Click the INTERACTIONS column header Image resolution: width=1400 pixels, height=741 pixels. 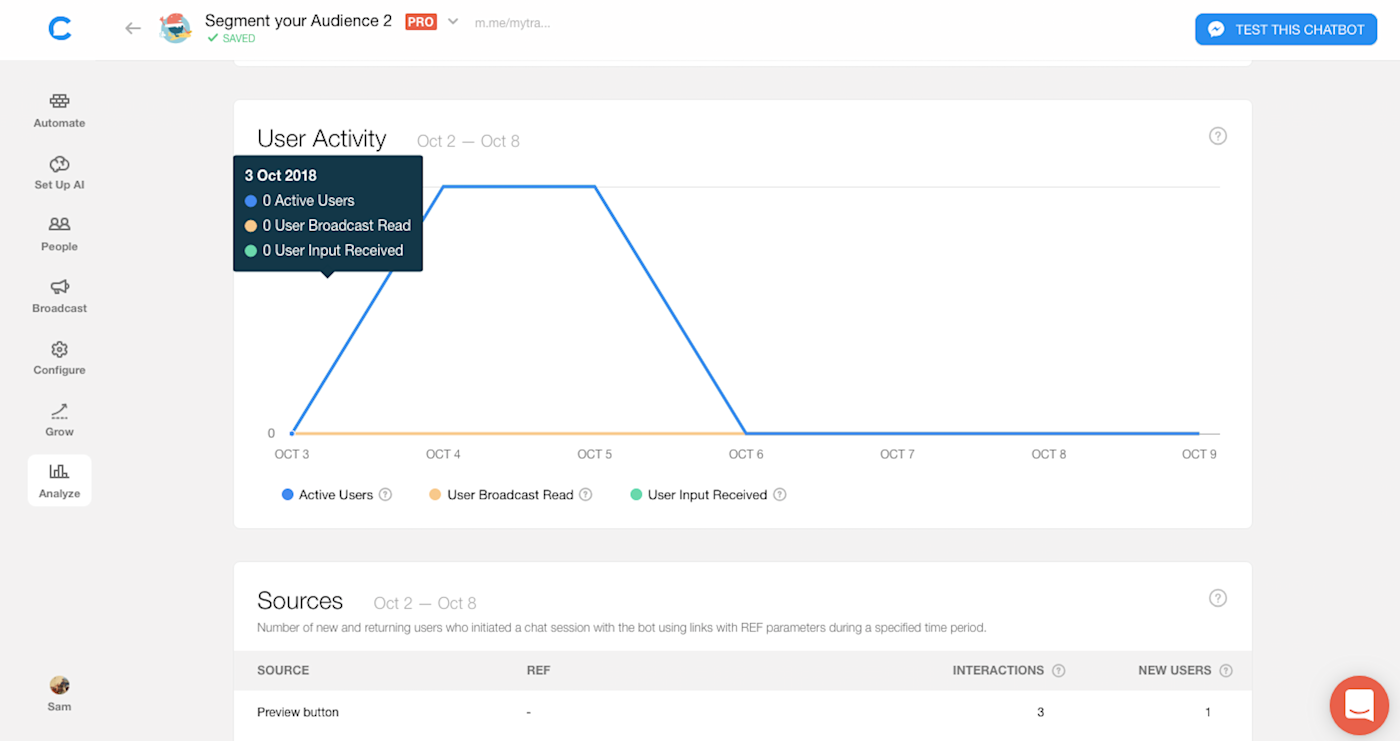tap(998, 670)
